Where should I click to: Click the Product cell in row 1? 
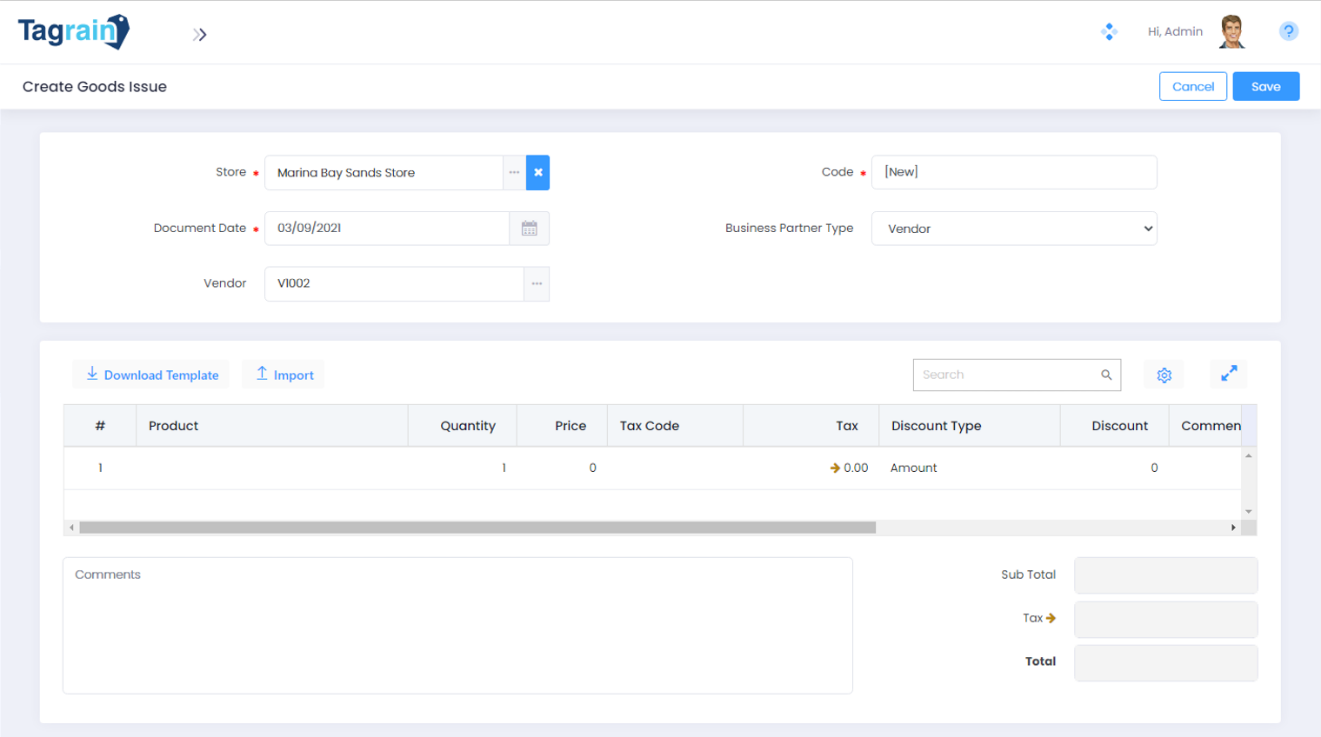pyautogui.click(x=271, y=468)
